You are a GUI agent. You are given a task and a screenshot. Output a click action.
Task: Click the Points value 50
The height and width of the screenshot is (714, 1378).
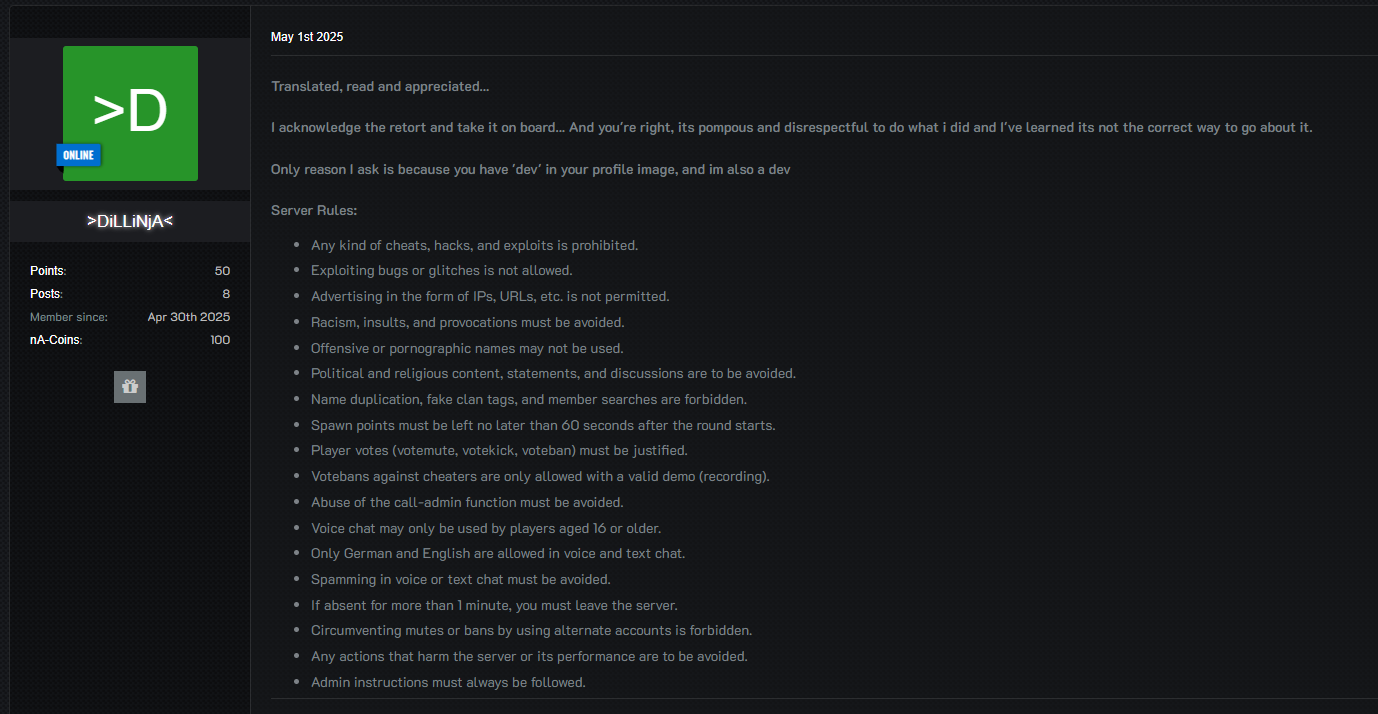222,271
